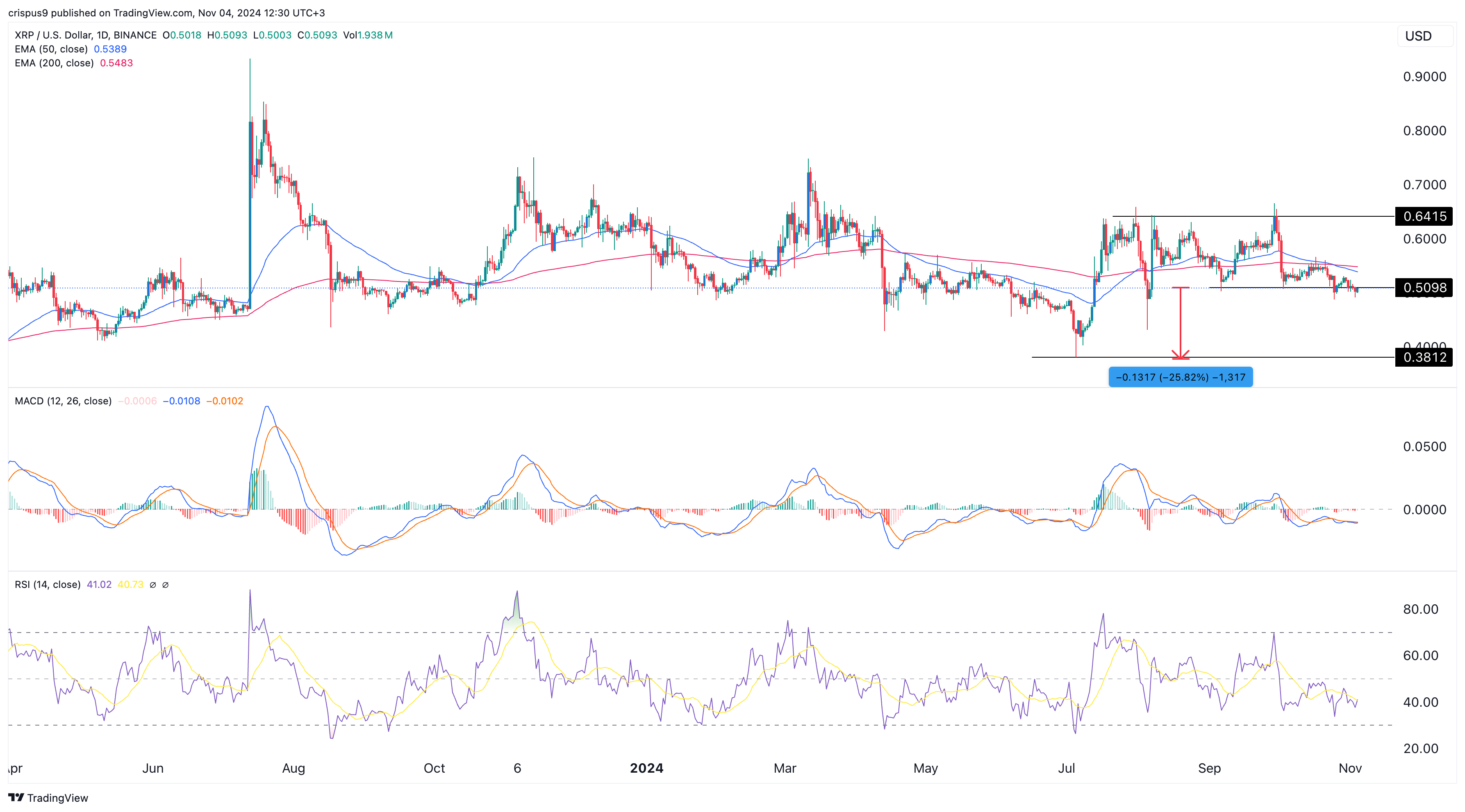Select the EMA (200, close) indicator label

[x=54, y=63]
